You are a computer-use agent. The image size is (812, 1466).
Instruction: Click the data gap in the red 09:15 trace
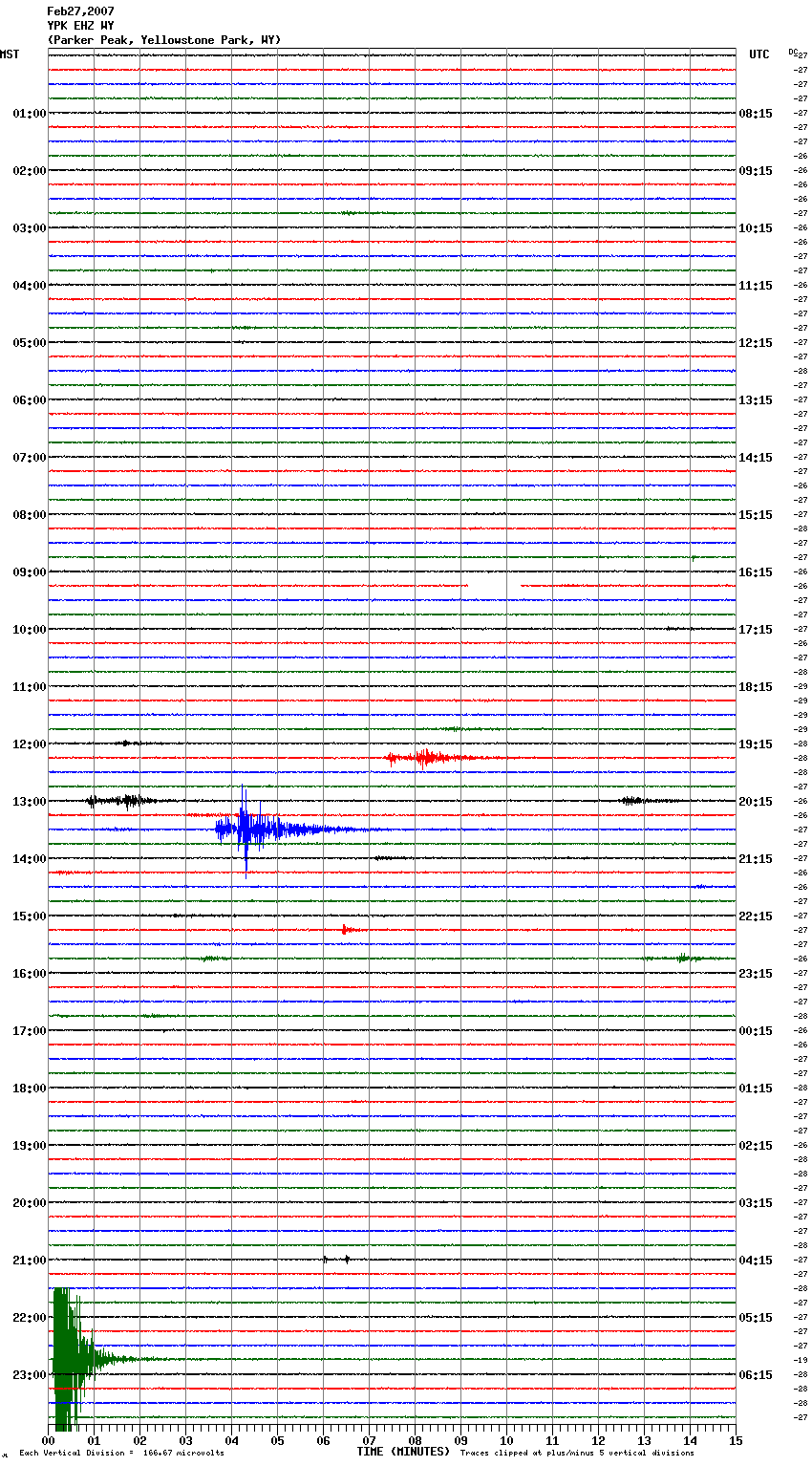tap(494, 585)
